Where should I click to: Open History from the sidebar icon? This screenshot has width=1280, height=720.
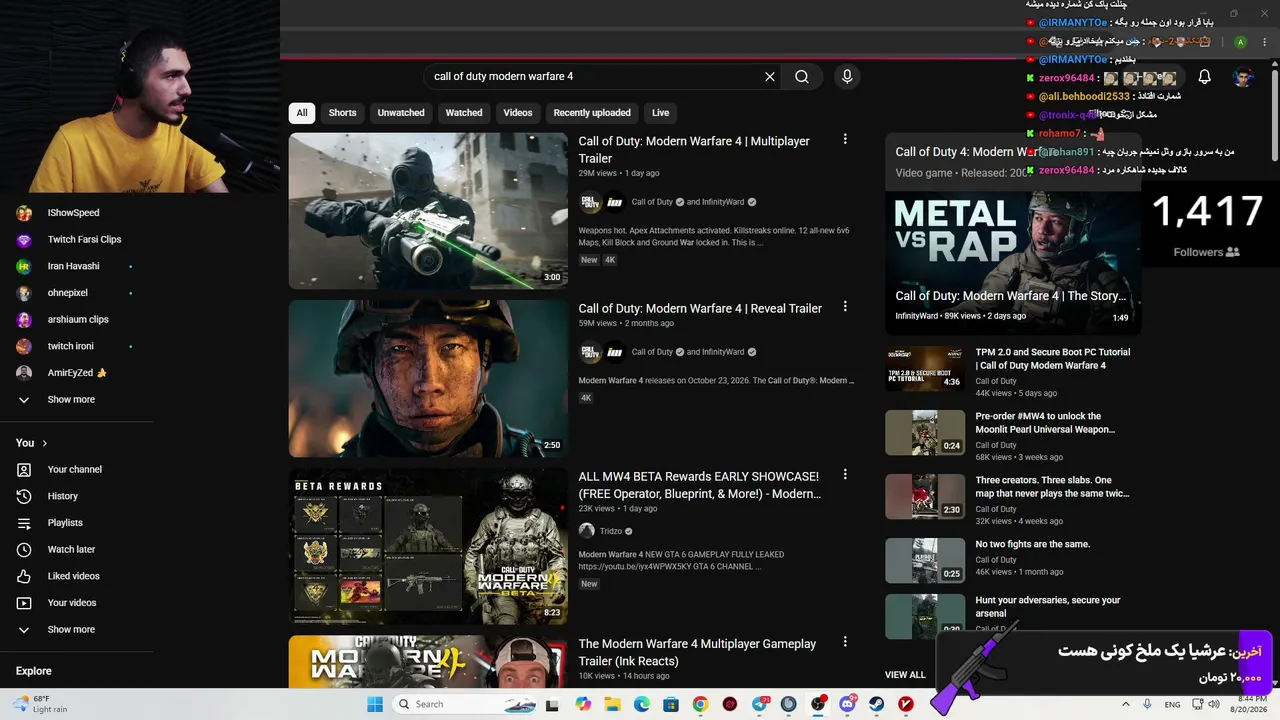click(24, 496)
